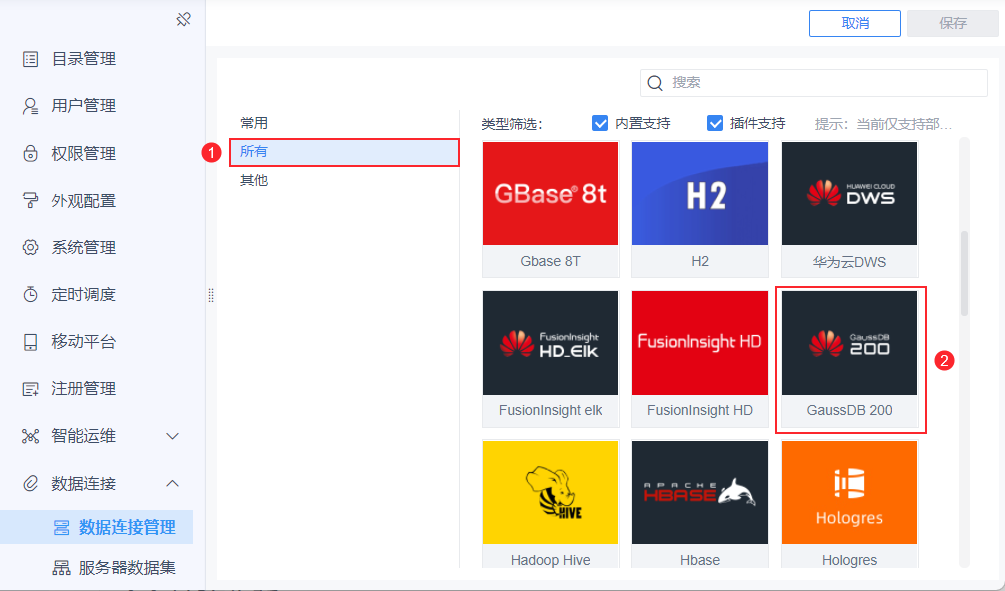Choose the Hadoop Hive tile

pos(551,504)
